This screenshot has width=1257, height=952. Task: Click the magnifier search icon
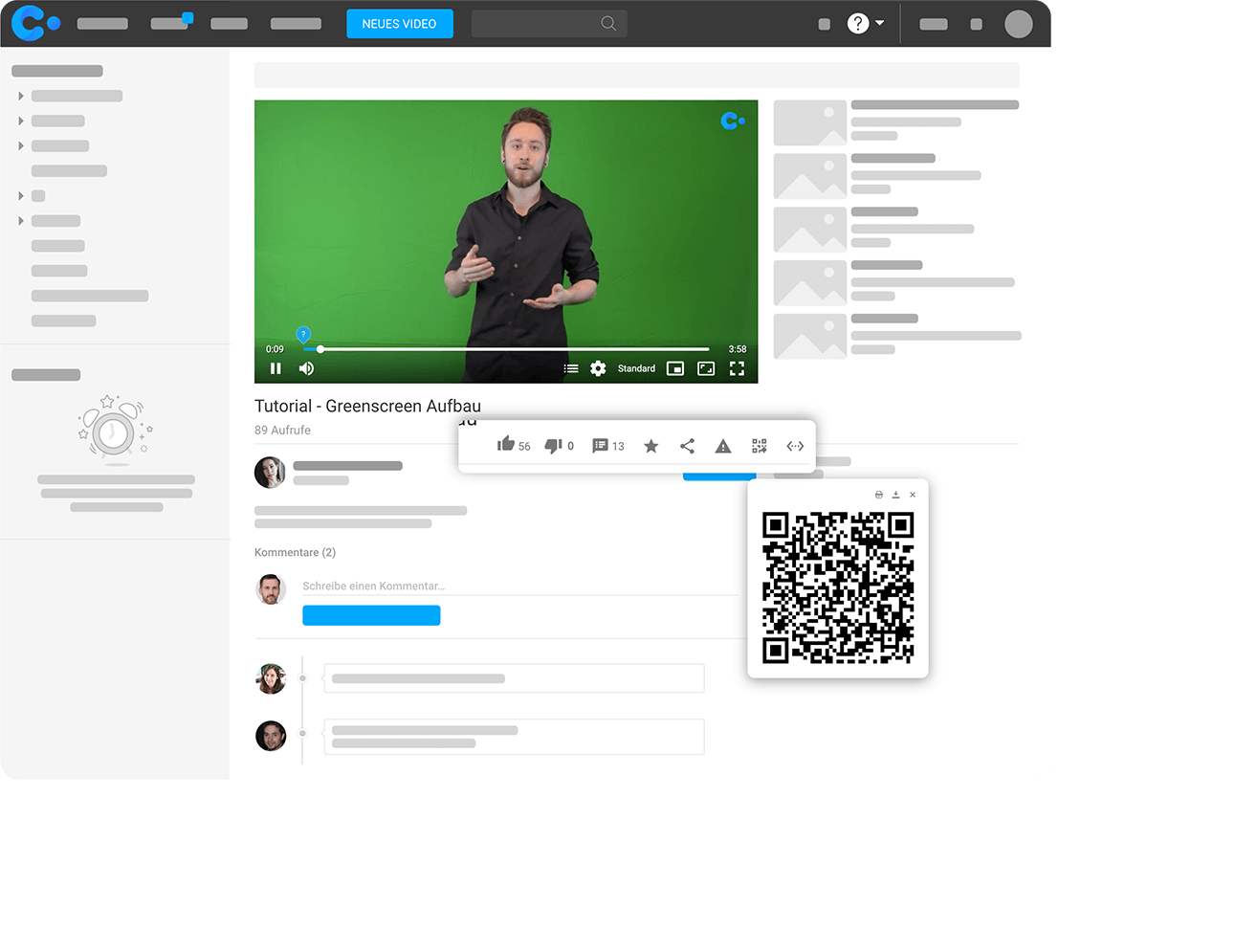tap(608, 24)
